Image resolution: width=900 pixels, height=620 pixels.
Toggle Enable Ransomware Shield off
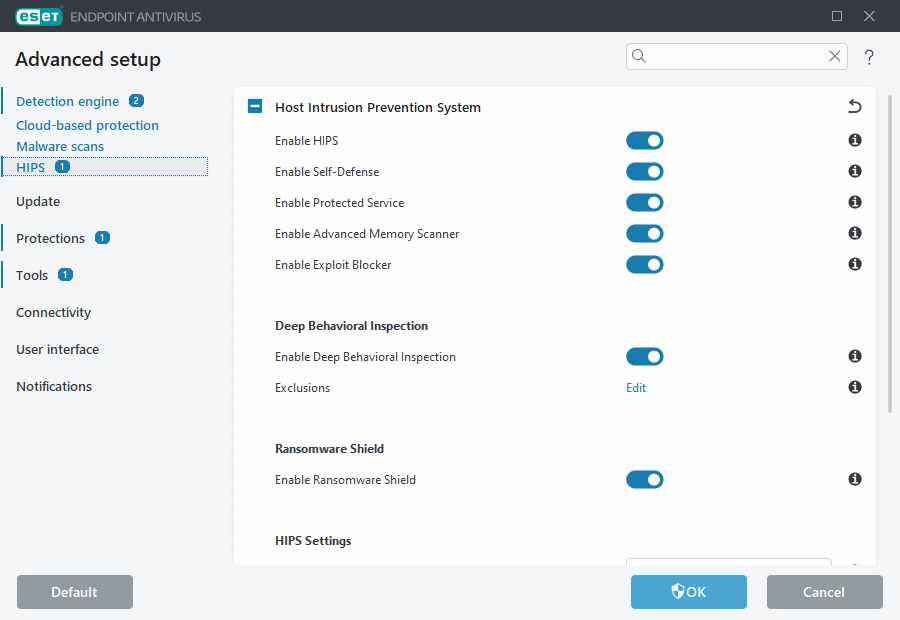tap(644, 479)
